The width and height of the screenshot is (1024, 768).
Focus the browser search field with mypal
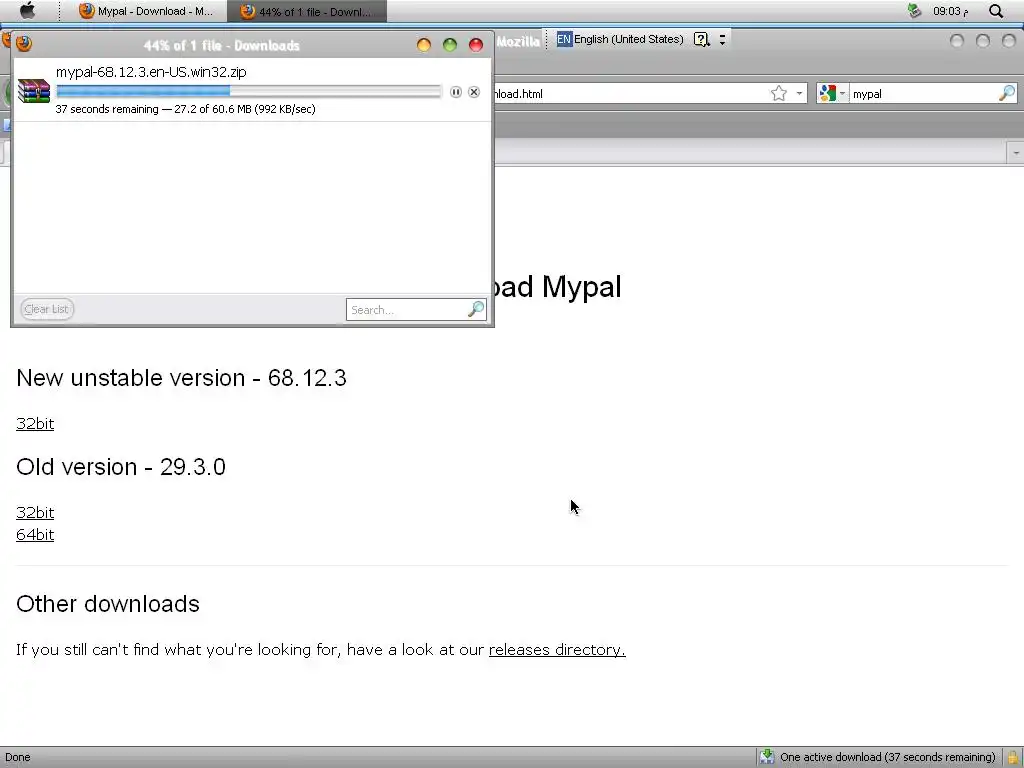pyautogui.click(x=923, y=94)
